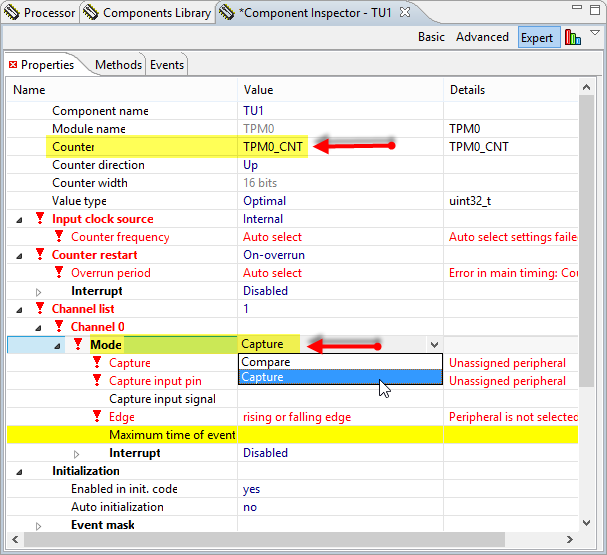The height and width of the screenshot is (555, 607).
Task: Click the error icon beside Input clock source
Action: pos(41,219)
